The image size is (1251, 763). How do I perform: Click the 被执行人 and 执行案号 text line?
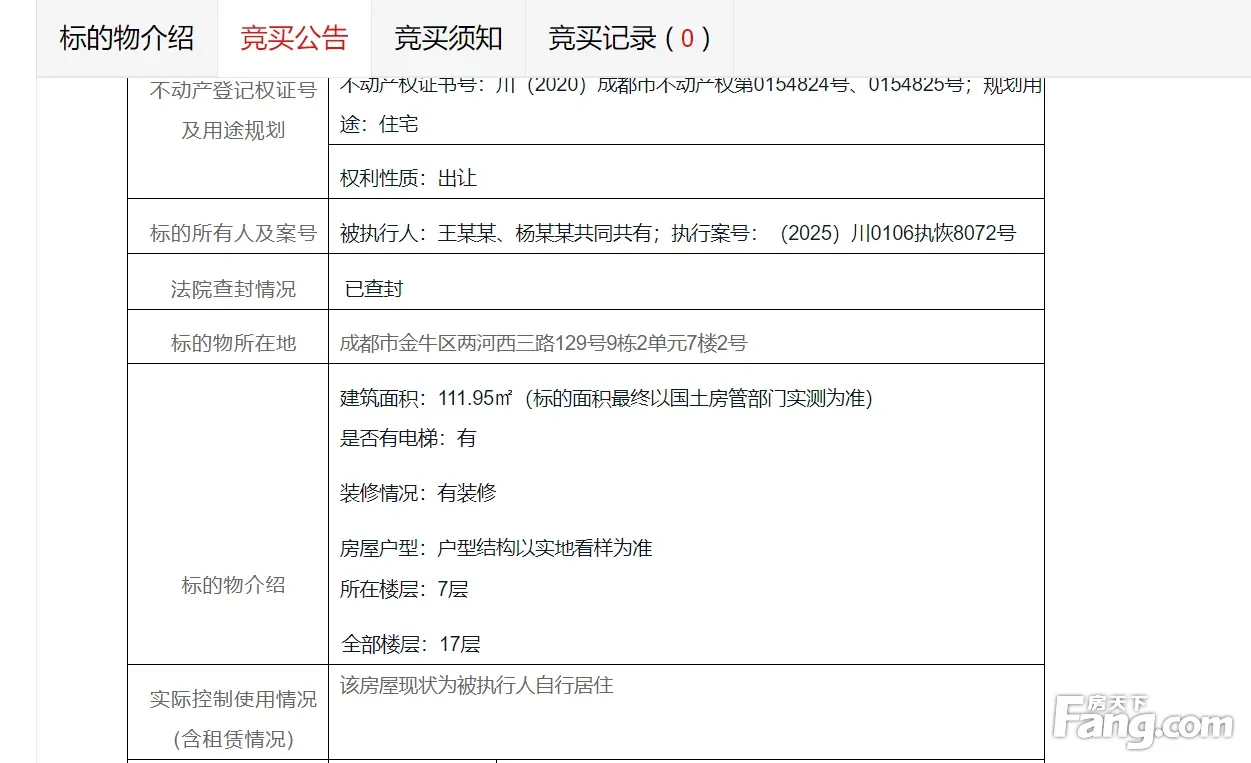pos(677,233)
